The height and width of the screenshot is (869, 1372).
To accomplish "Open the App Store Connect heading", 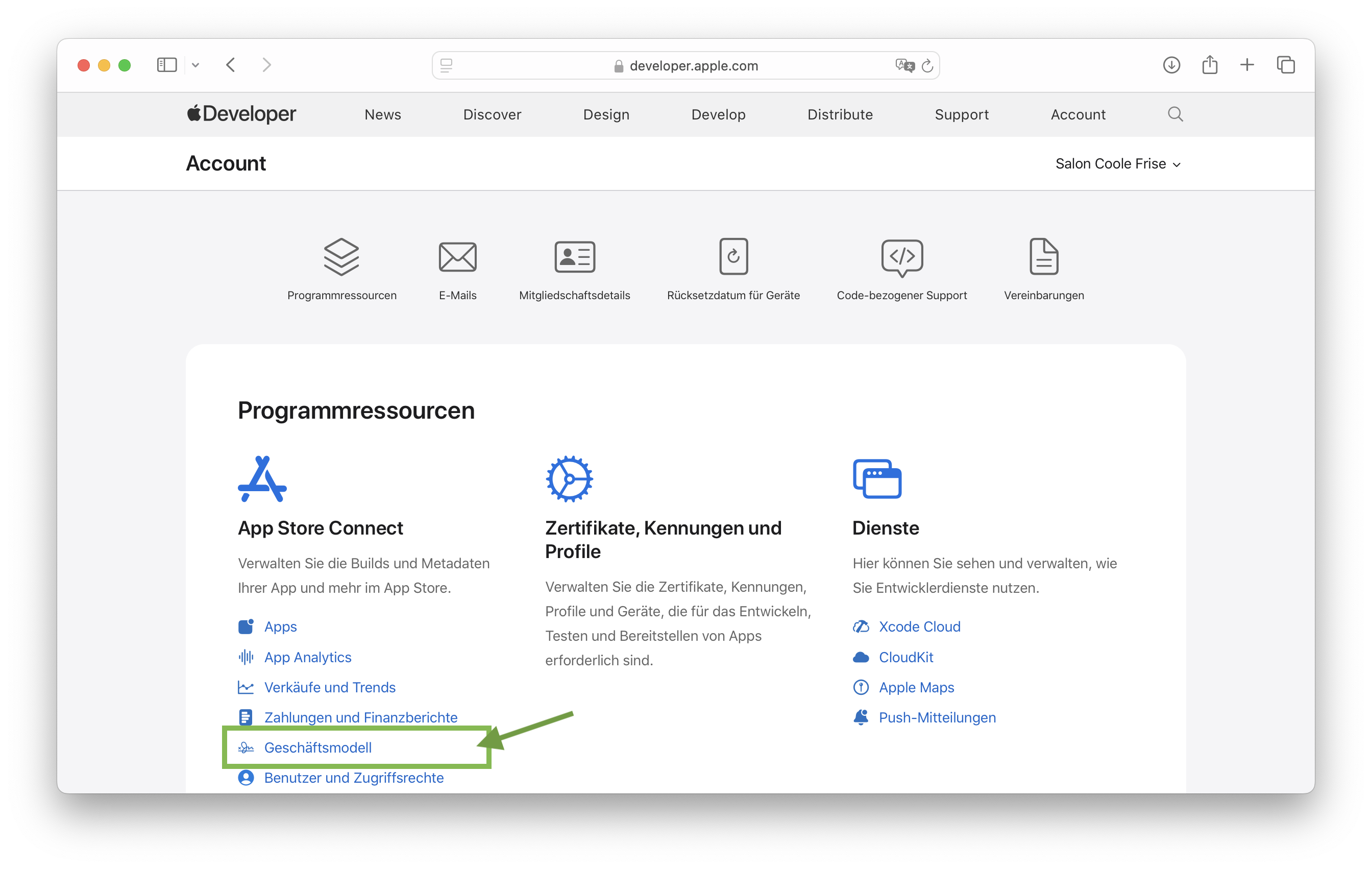I will [x=320, y=528].
